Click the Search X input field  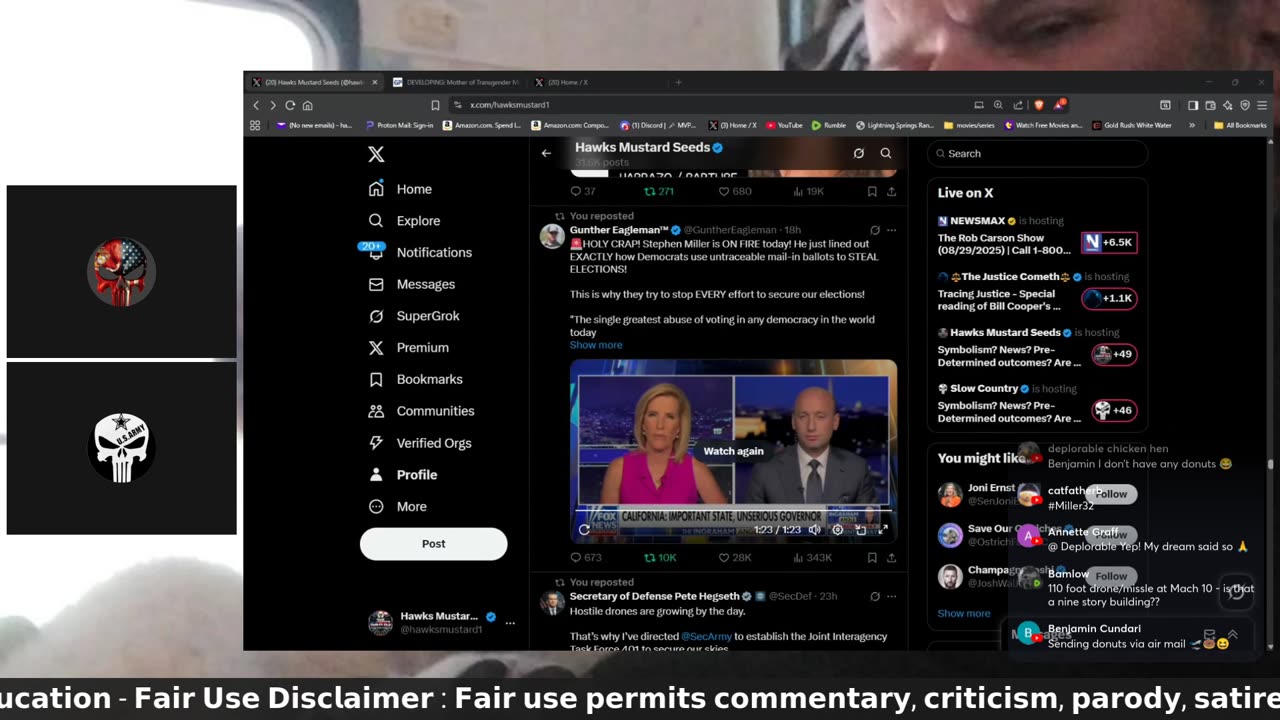click(x=1037, y=153)
